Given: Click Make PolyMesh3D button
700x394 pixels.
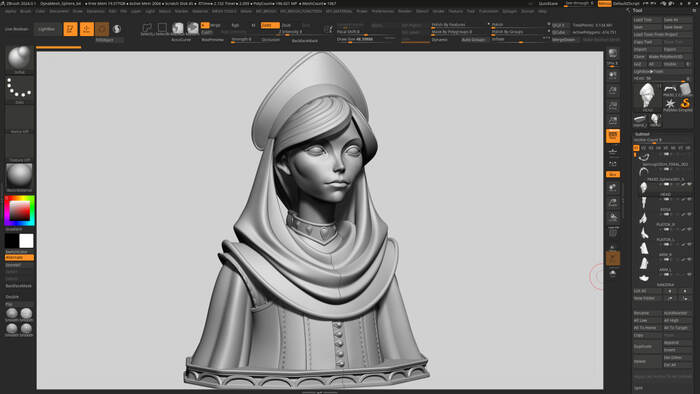Looking at the screenshot, I should point(669,57).
